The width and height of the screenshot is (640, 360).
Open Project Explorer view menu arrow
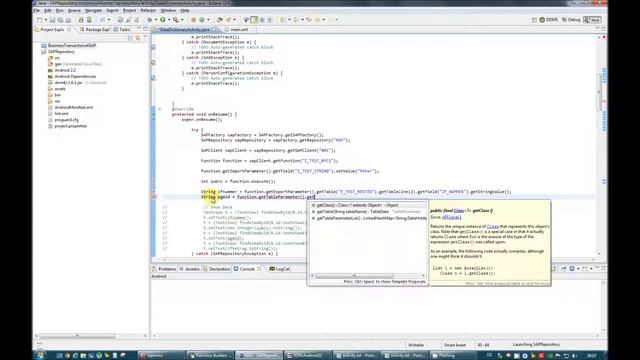(146, 38)
